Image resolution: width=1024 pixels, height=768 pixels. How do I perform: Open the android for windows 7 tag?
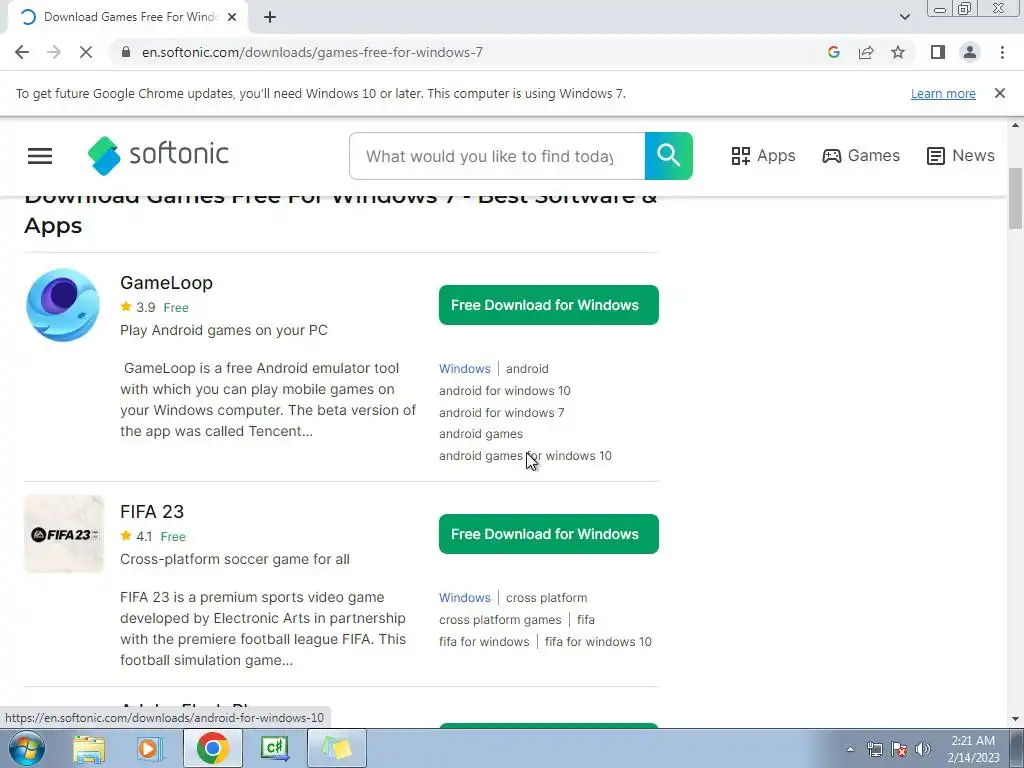(x=502, y=413)
